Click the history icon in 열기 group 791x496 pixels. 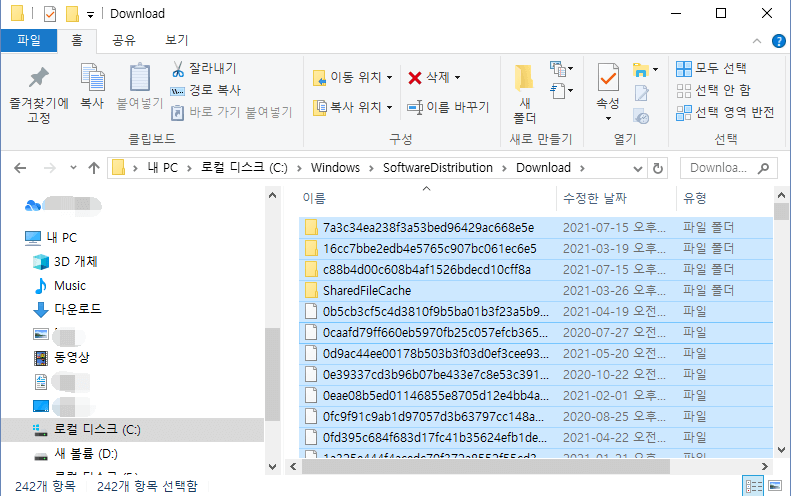(x=642, y=117)
